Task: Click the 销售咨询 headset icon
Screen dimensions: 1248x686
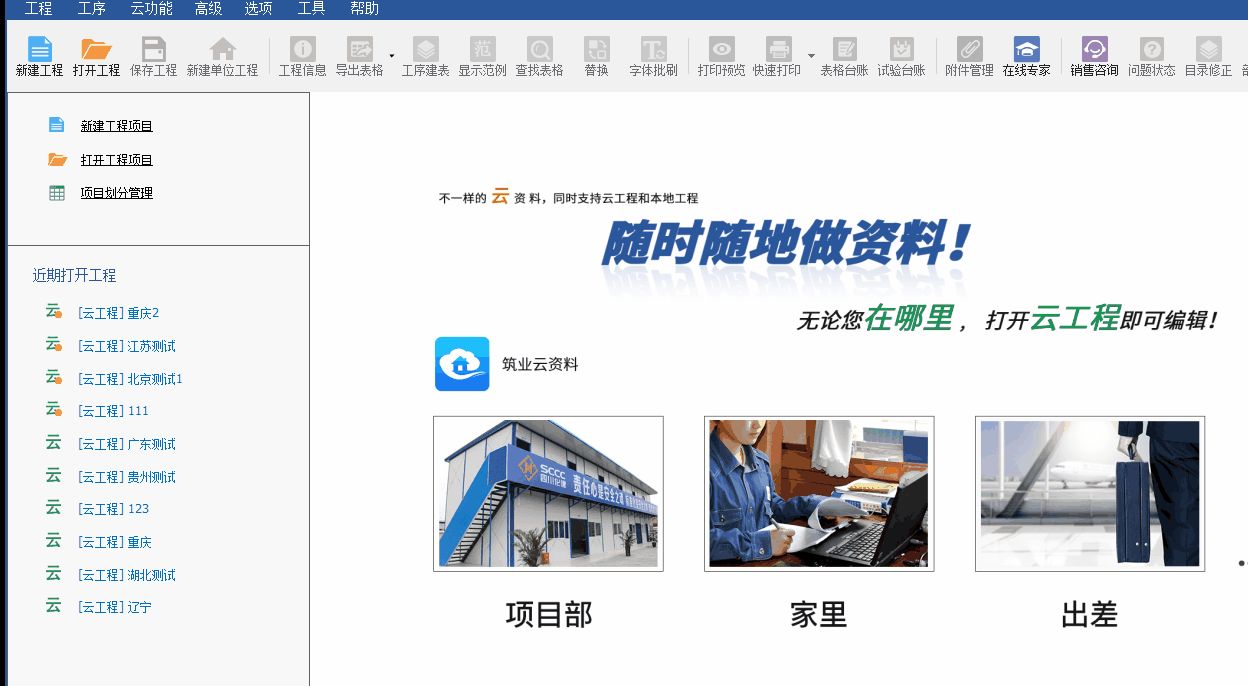Action: 1094,50
